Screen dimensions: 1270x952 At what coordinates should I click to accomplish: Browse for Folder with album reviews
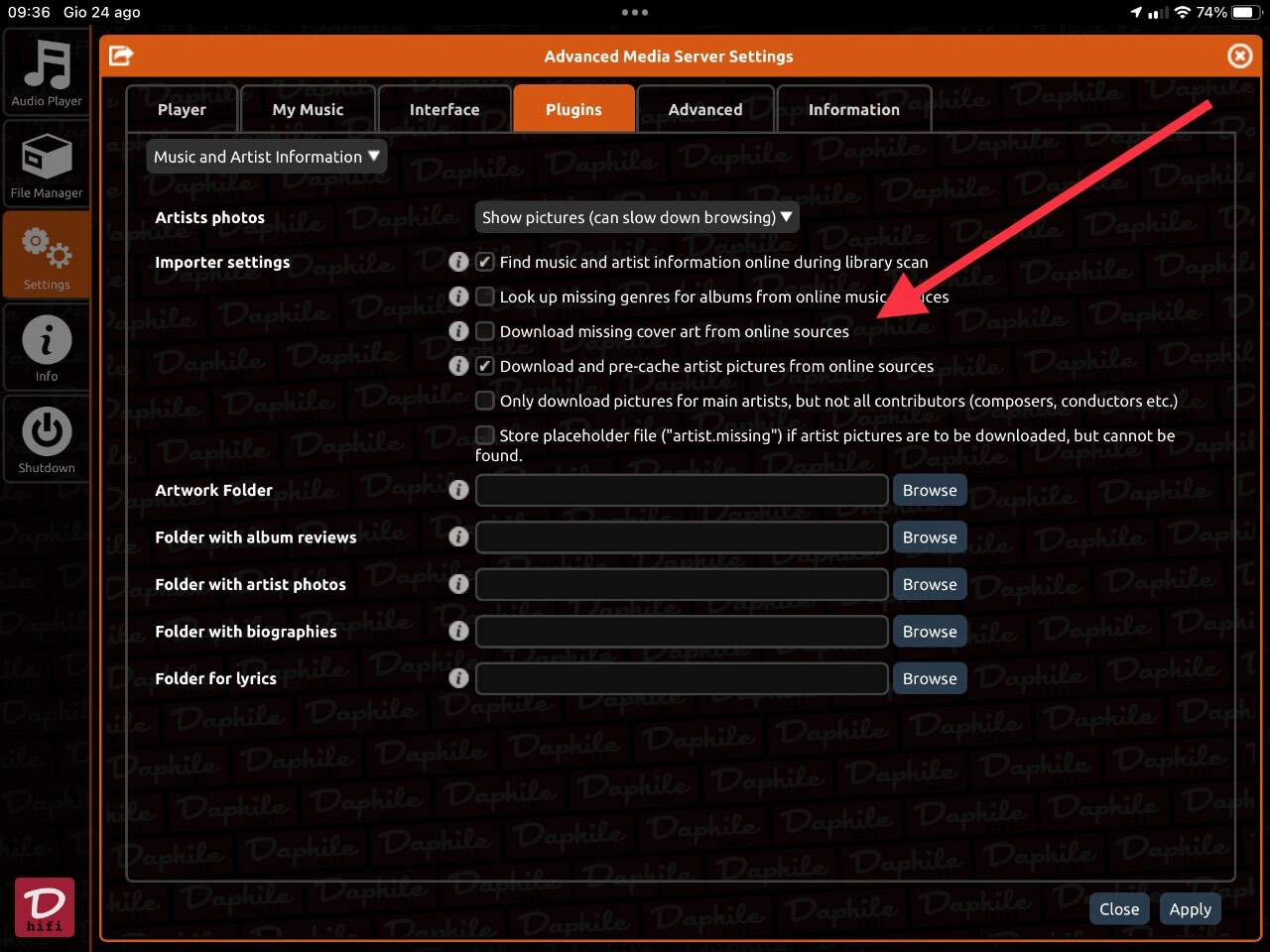pos(930,536)
